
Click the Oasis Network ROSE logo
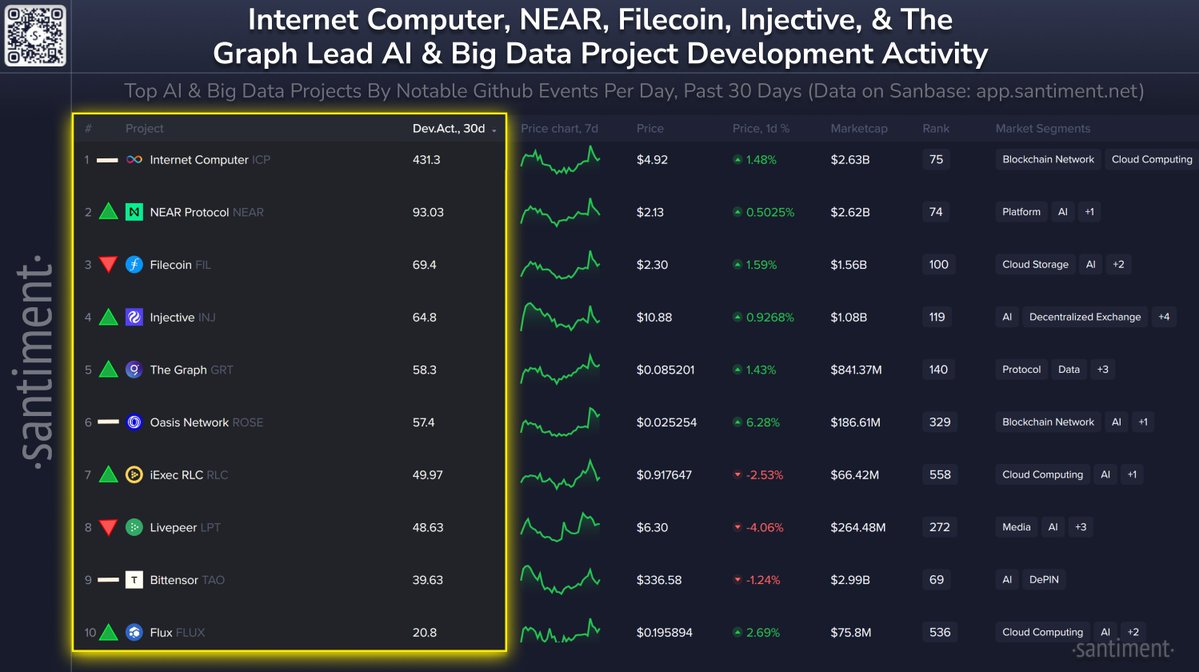click(x=134, y=422)
